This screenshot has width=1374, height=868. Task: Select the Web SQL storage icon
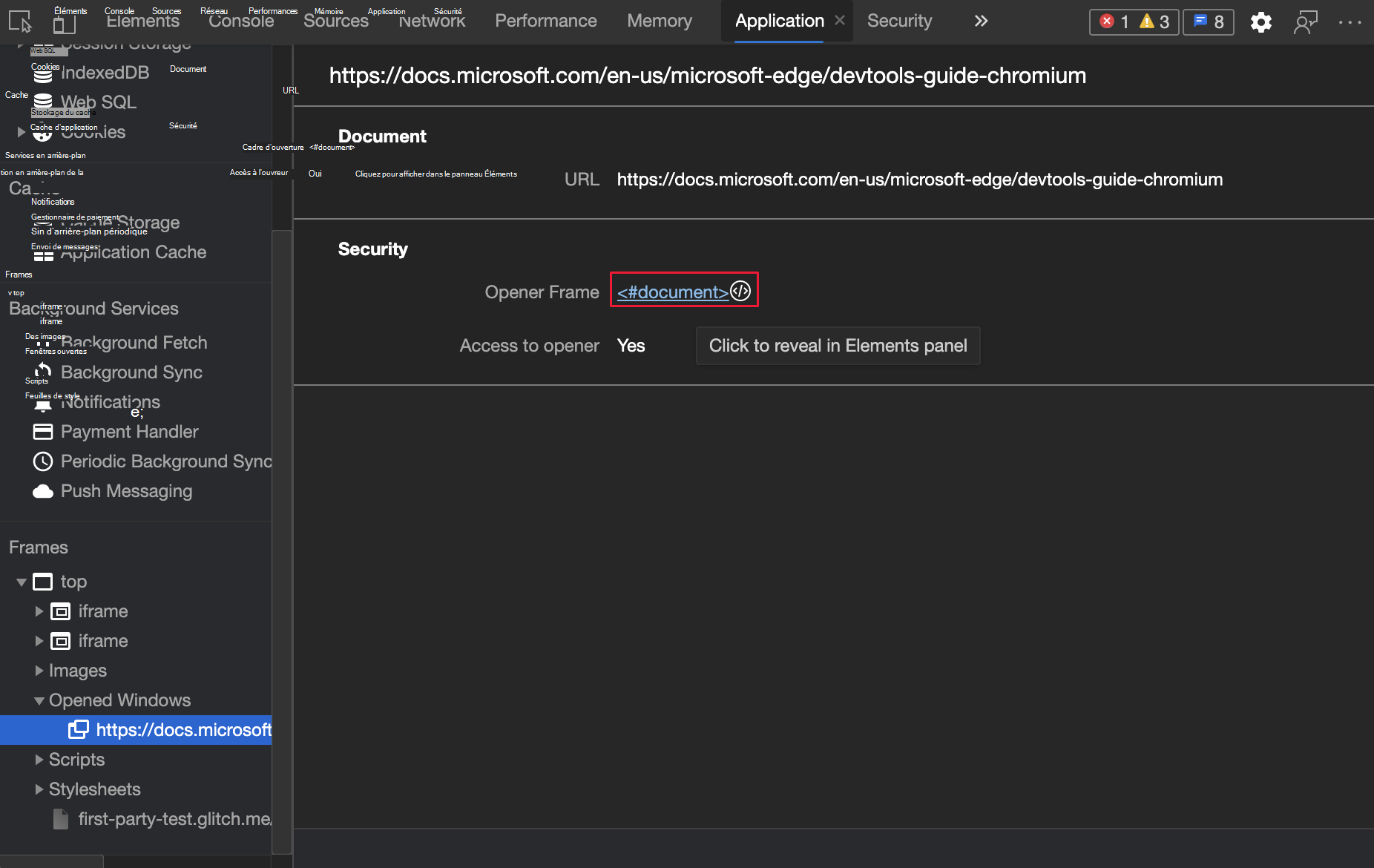(x=43, y=102)
